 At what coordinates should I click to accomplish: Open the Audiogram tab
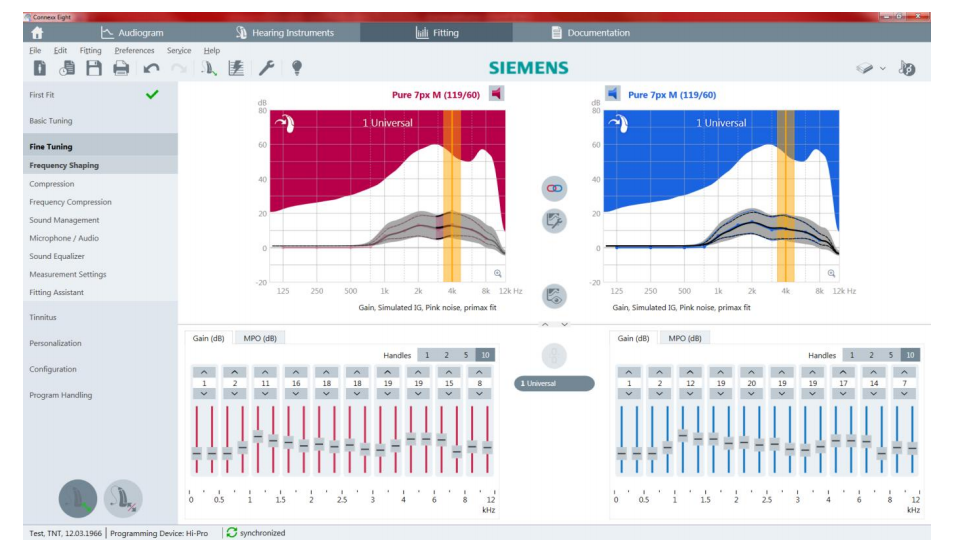pos(132,33)
